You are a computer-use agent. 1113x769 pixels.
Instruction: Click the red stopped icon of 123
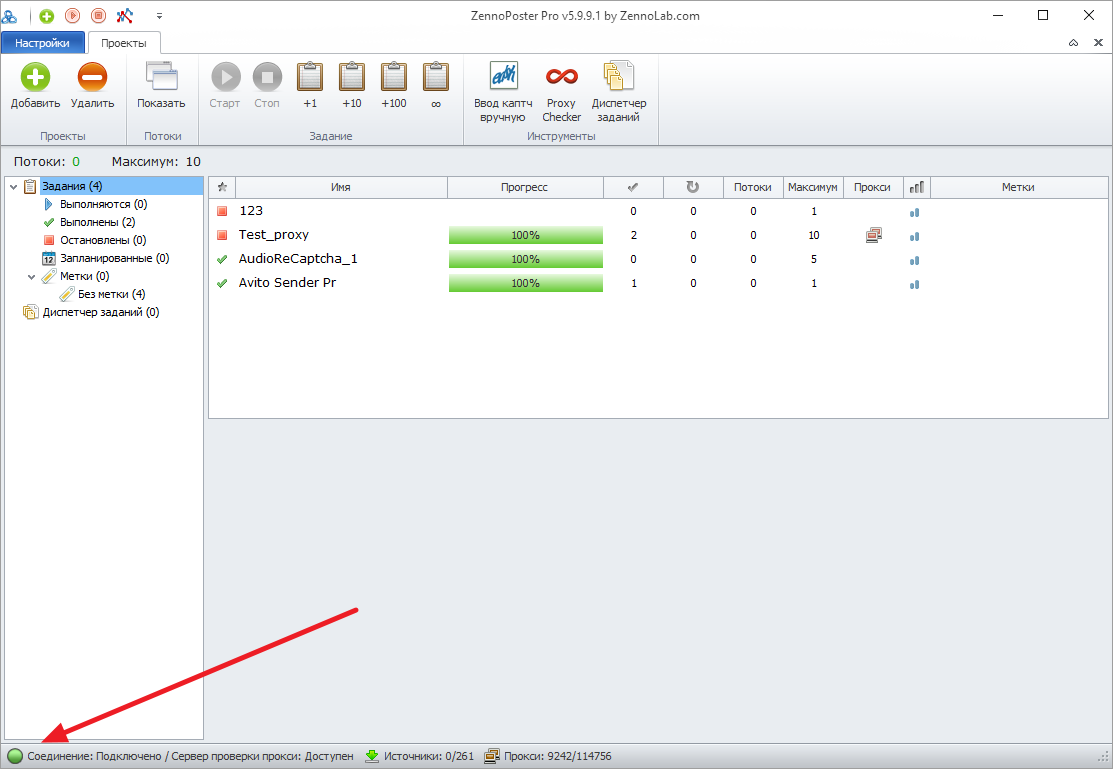222,211
